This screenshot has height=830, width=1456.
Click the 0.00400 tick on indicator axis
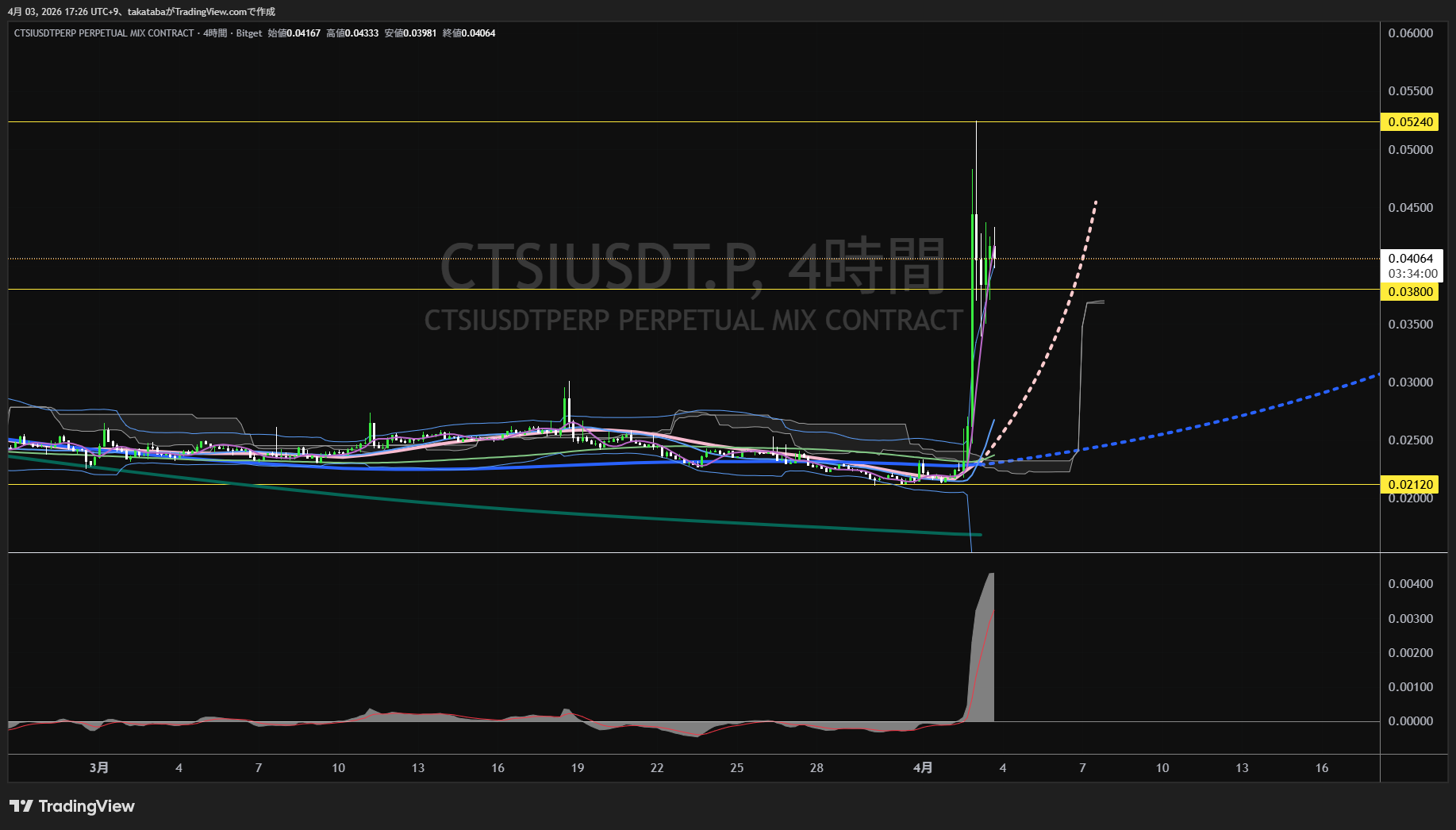click(x=1410, y=584)
